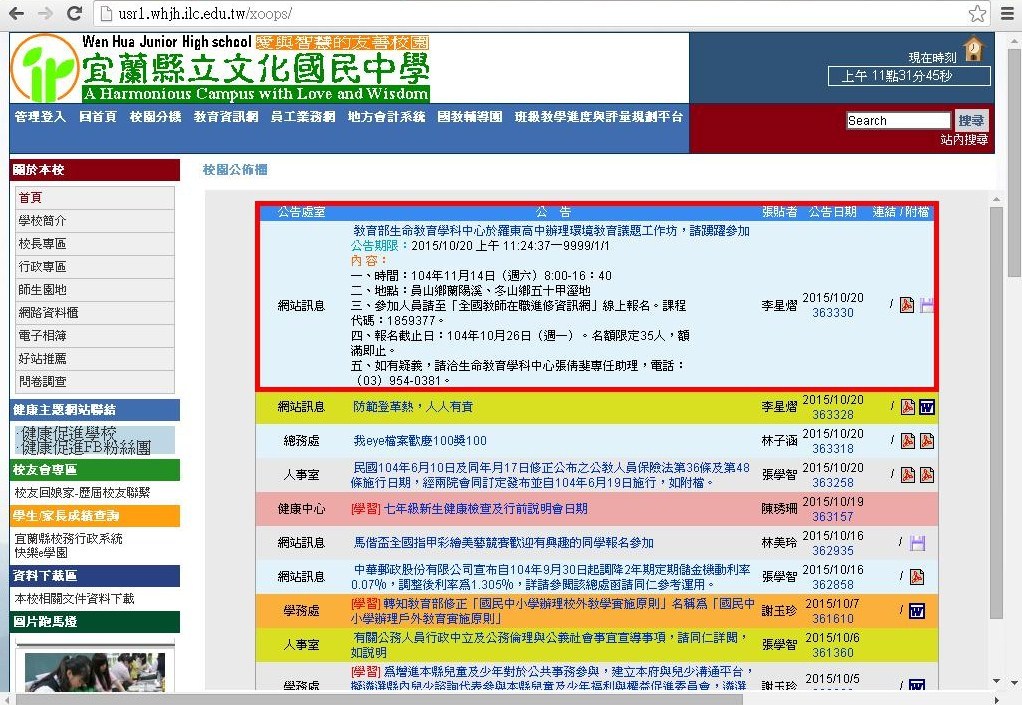
Task: Download the save-disk attachment for announcement 362935
Action: (917, 543)
